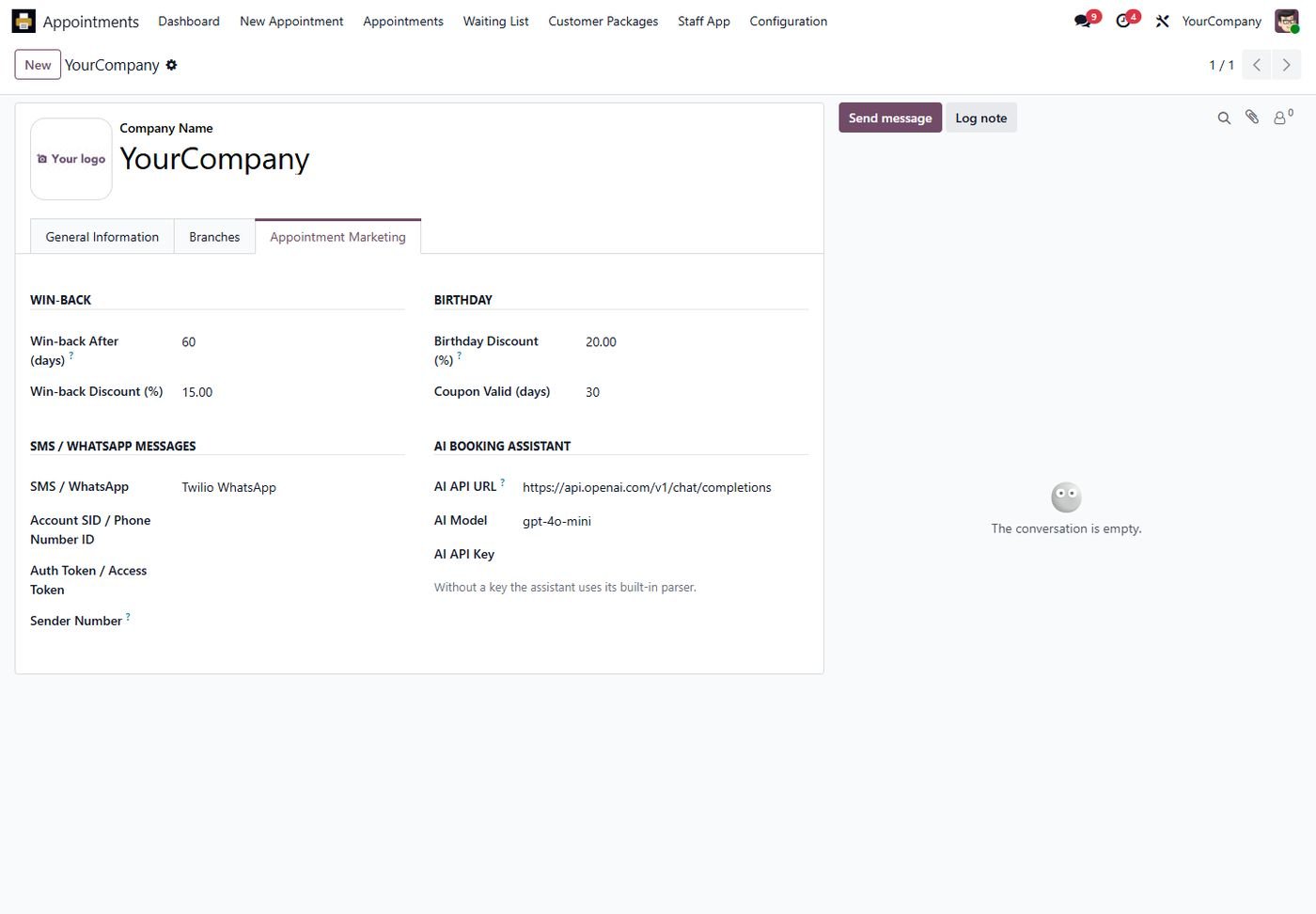Select the Appointment Marketing tab
Viewport: 1316px width, 914px height.
tap(337, 237)
